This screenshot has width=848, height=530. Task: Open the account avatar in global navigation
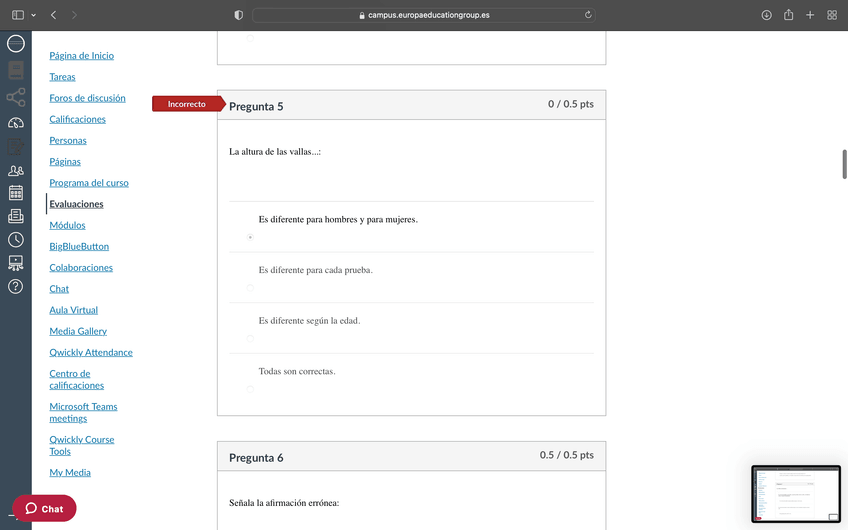coord(16,43)
